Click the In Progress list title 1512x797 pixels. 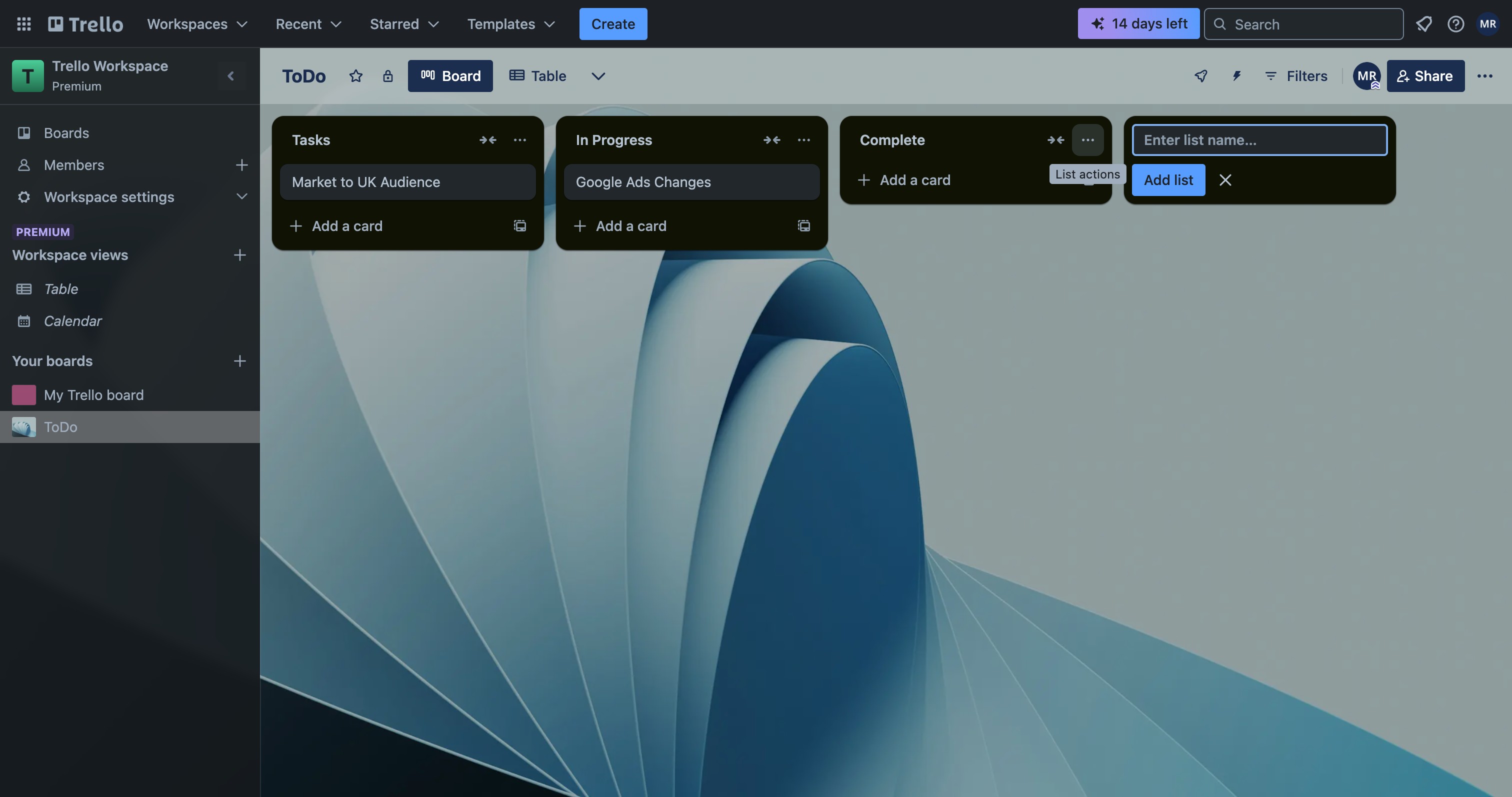614,139
